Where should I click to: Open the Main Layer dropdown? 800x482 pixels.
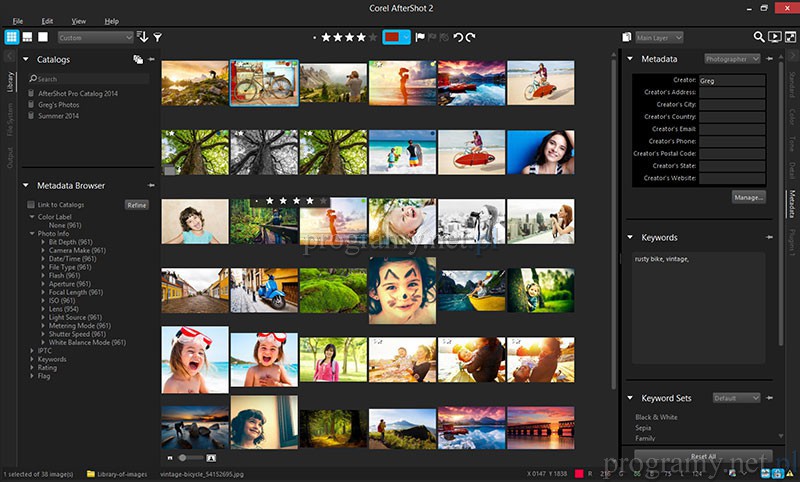[x=659, y=37]
